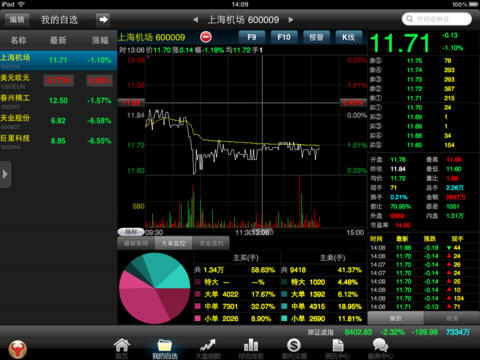Select the folder watchlist icon in bottom bar
The height and width of the screenshot is (360, 480).
click(x=165, y=346)
